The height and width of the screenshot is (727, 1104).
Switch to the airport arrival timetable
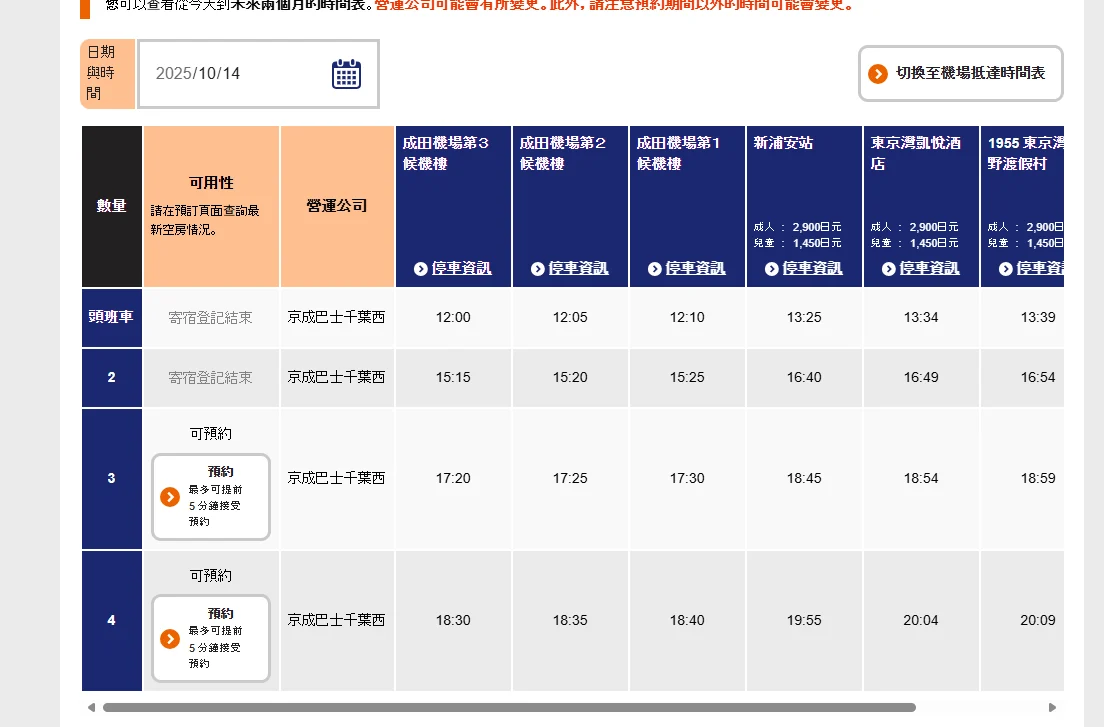coord(960,73)
